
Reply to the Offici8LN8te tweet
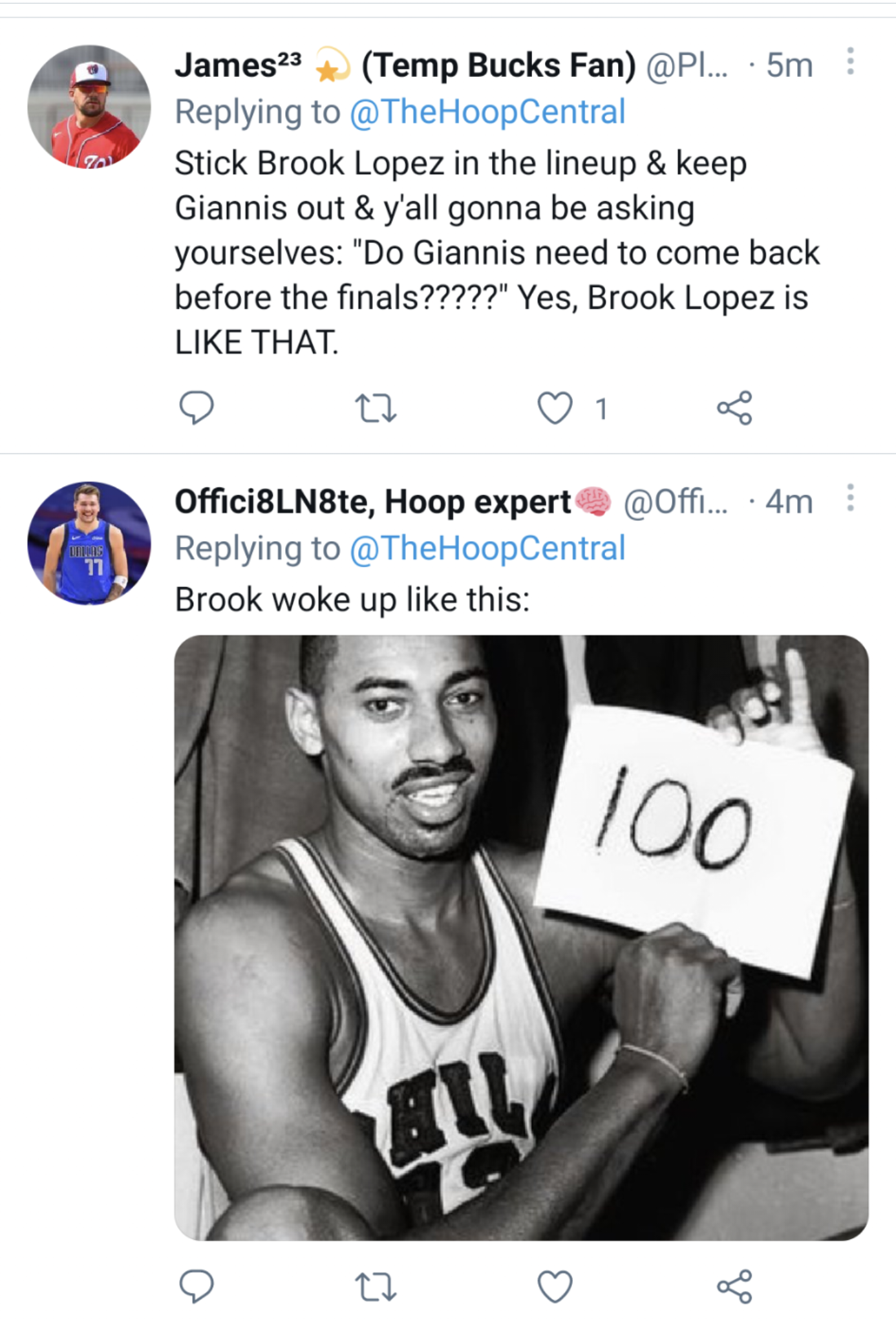[x=196, y=1285]
